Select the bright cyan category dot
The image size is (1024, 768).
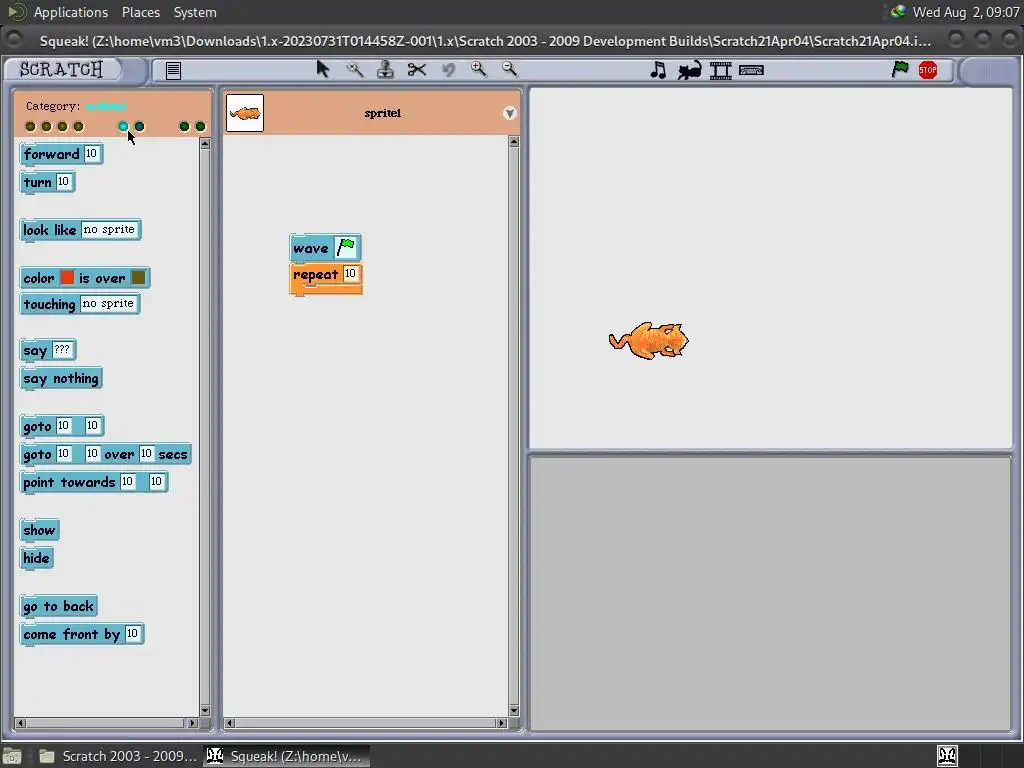coord(123,127)
